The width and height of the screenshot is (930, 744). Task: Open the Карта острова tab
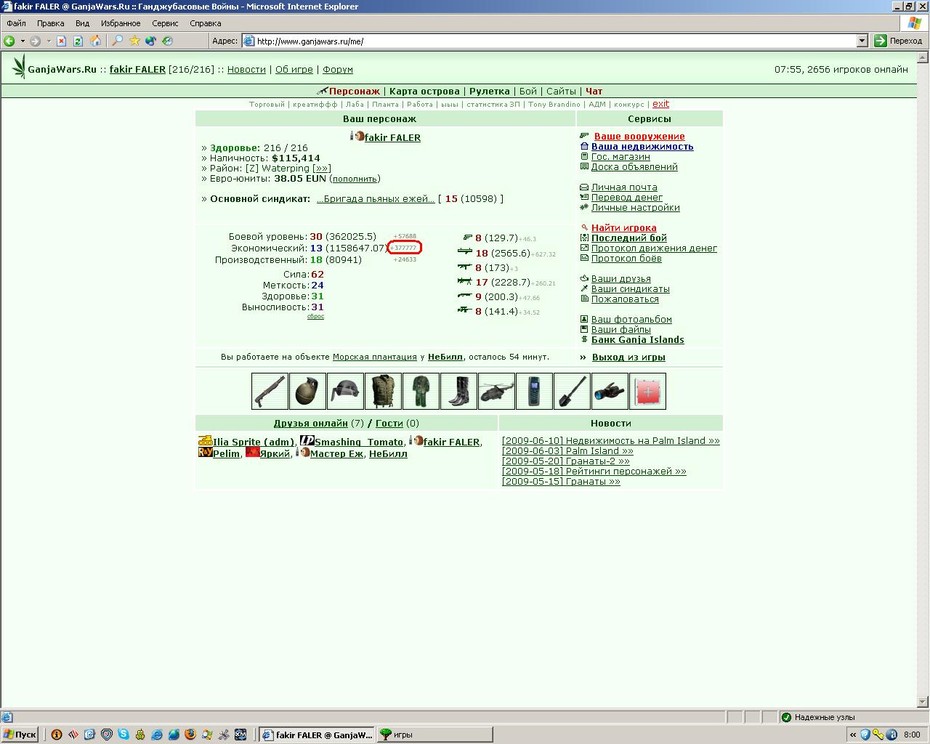click(424, 91)
